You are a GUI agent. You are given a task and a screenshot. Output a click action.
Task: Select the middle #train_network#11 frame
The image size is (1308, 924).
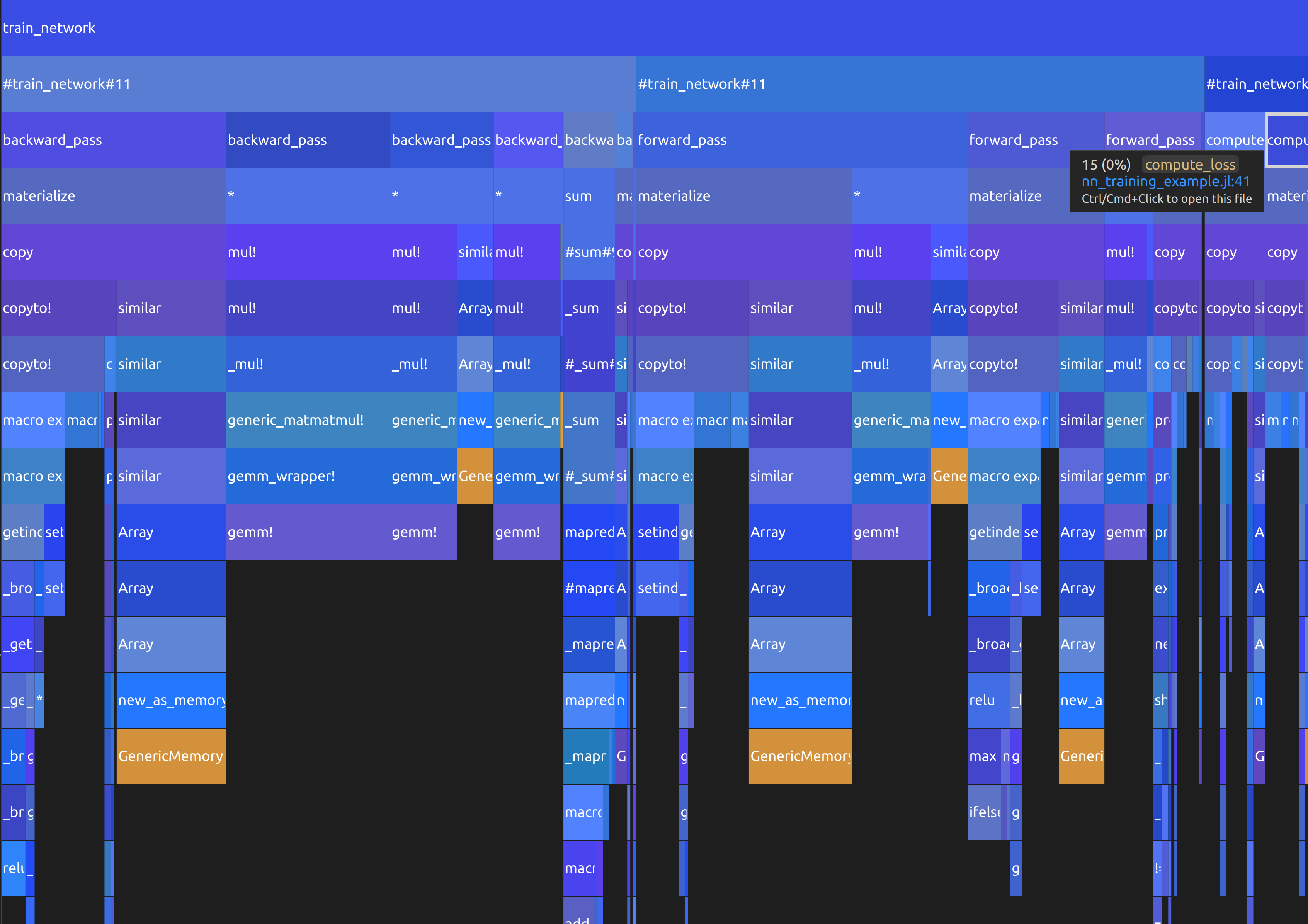tap(920, 84)
